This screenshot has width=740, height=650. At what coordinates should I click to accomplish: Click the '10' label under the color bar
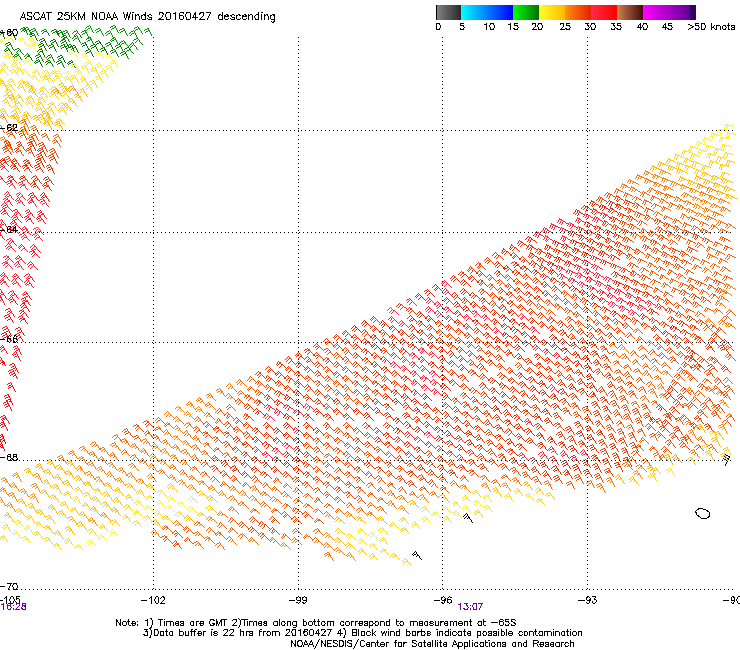click(489, 26)
